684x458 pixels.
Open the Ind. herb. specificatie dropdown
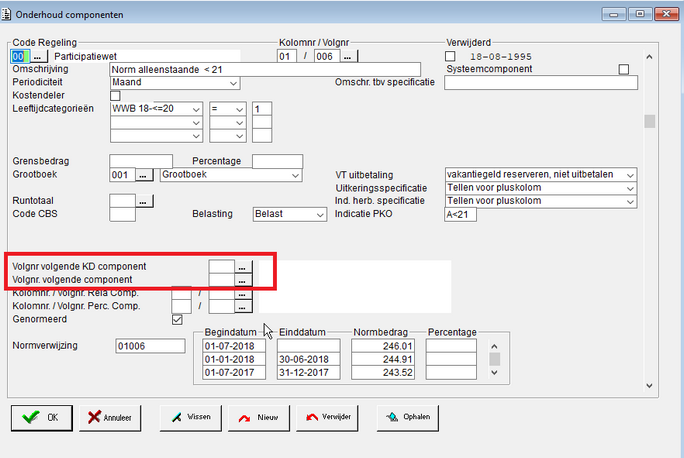point(540,201)
